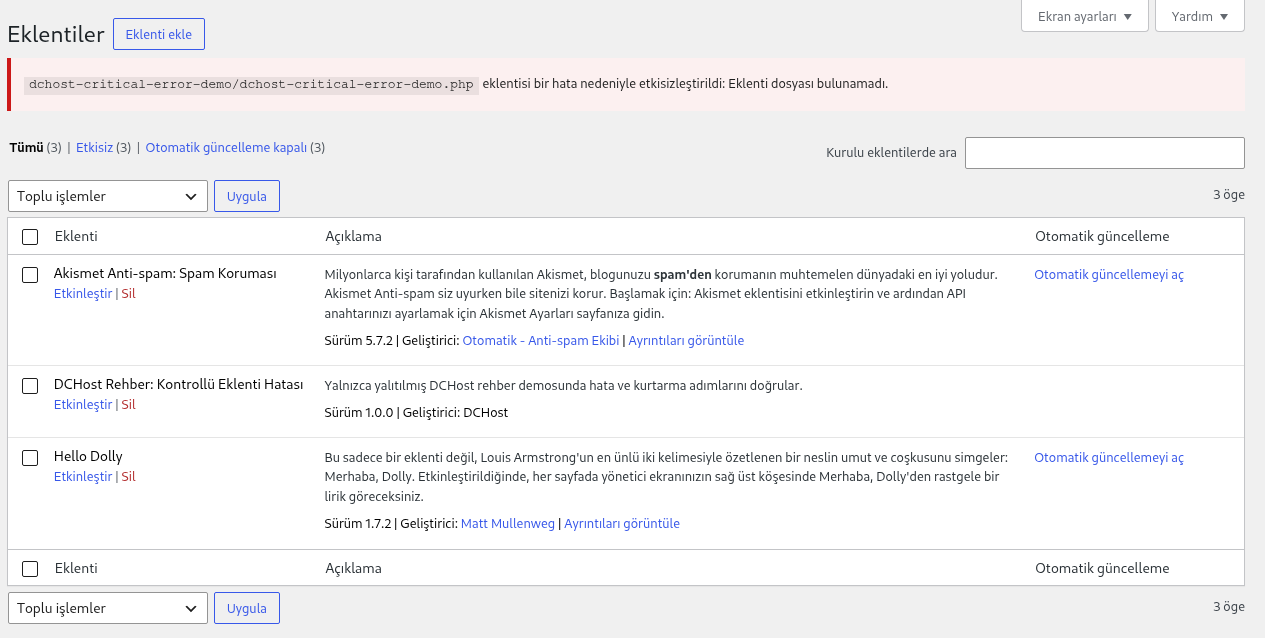Open the bottom Toplu işlemler dropdown

coord(108,608)
